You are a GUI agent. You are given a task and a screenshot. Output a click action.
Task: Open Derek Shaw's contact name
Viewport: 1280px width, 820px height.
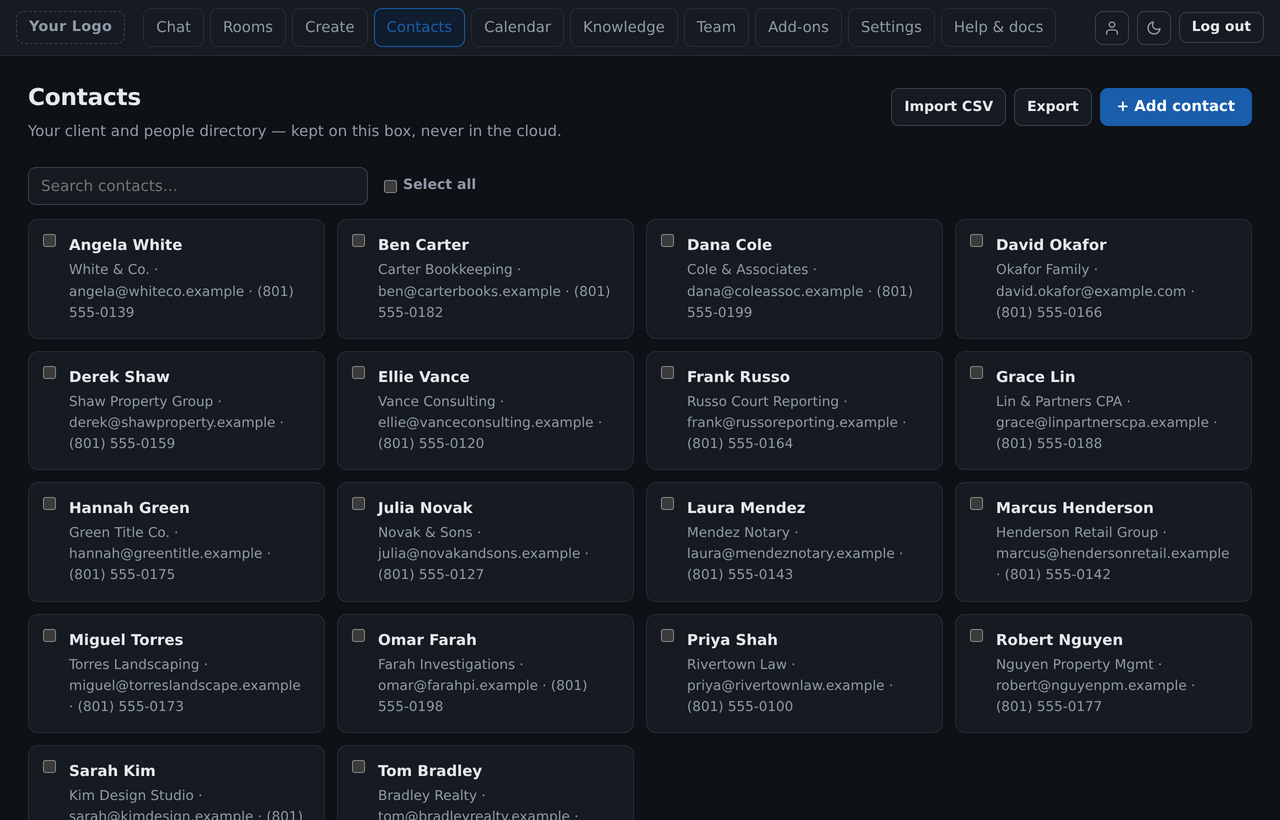click(x=119, y=377)
